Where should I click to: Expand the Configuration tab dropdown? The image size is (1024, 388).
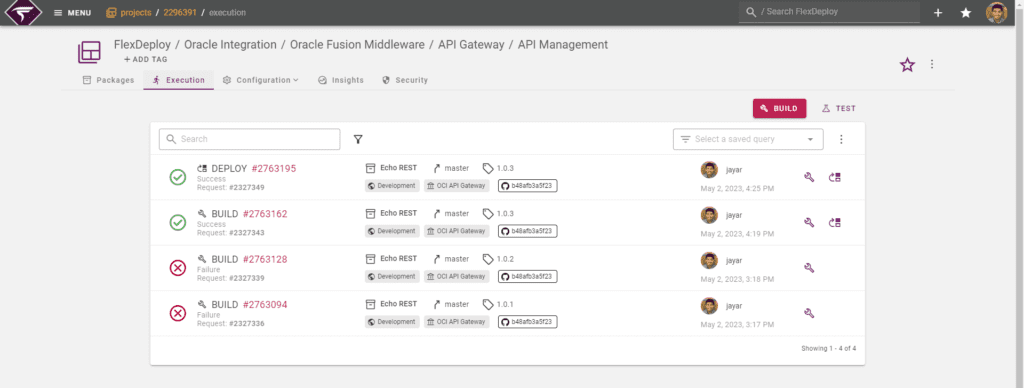(261, 80)
